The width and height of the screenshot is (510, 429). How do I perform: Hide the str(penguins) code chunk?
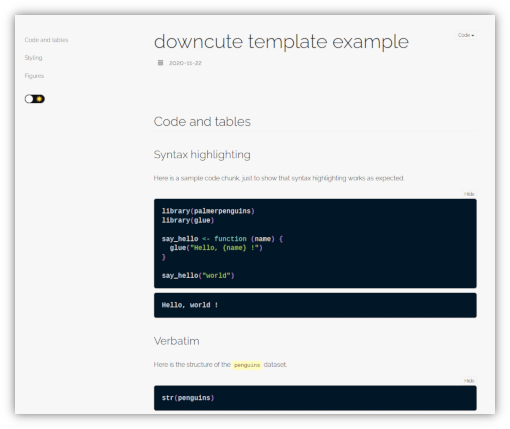469,381
